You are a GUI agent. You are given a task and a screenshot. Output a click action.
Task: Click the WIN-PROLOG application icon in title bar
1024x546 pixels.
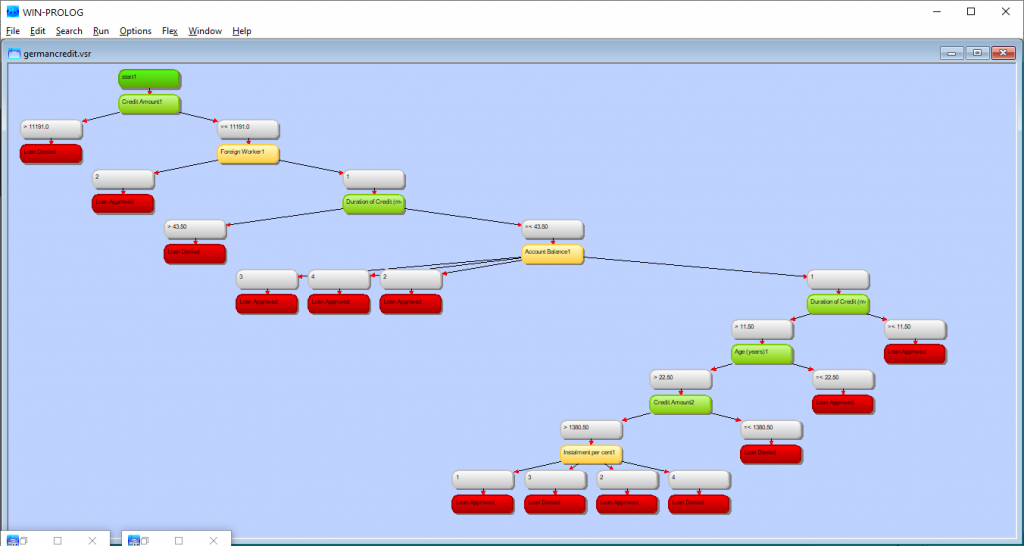pos(13,11)
